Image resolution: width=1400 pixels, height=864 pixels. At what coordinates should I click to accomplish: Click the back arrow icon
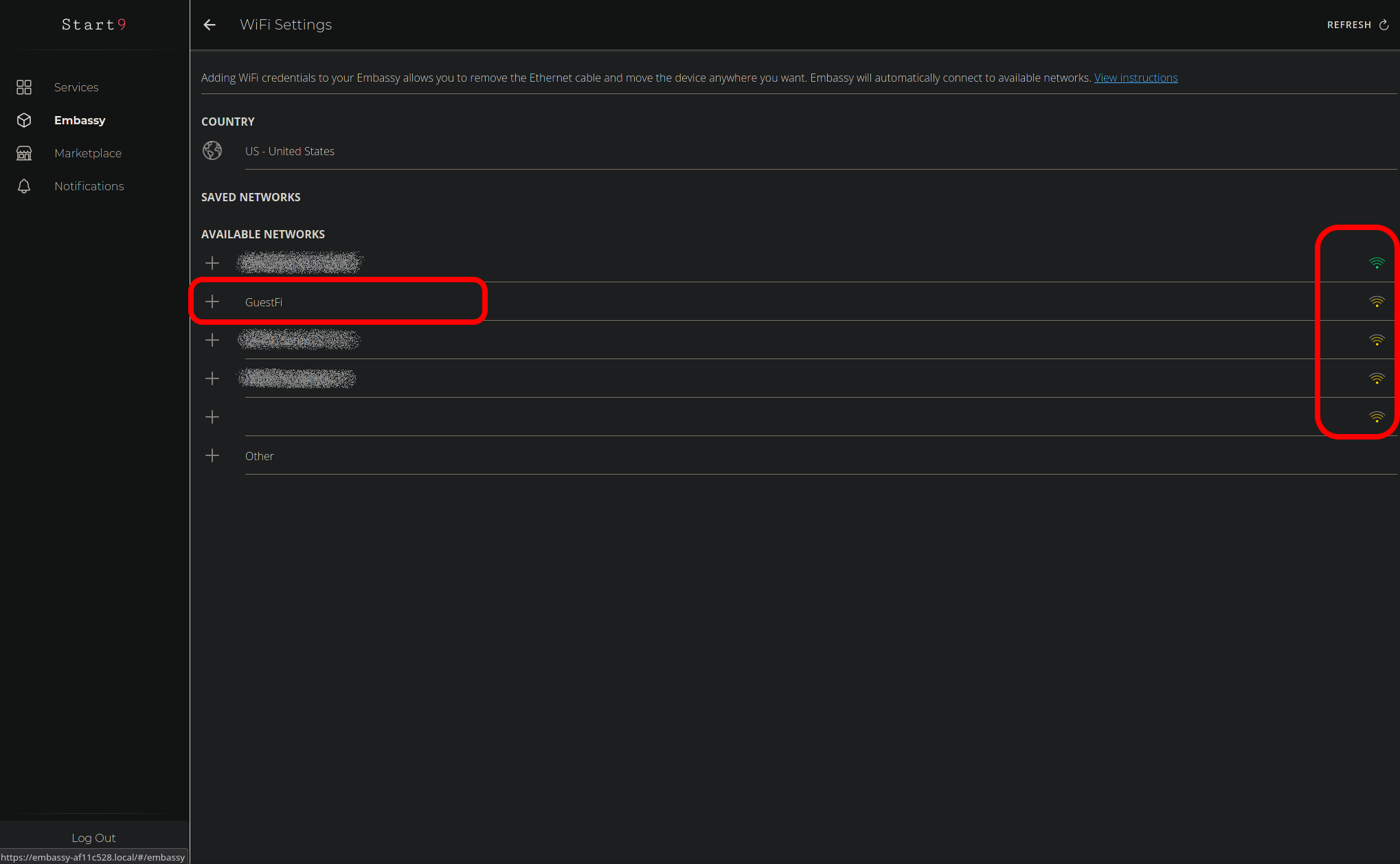(x=210, y=25)
